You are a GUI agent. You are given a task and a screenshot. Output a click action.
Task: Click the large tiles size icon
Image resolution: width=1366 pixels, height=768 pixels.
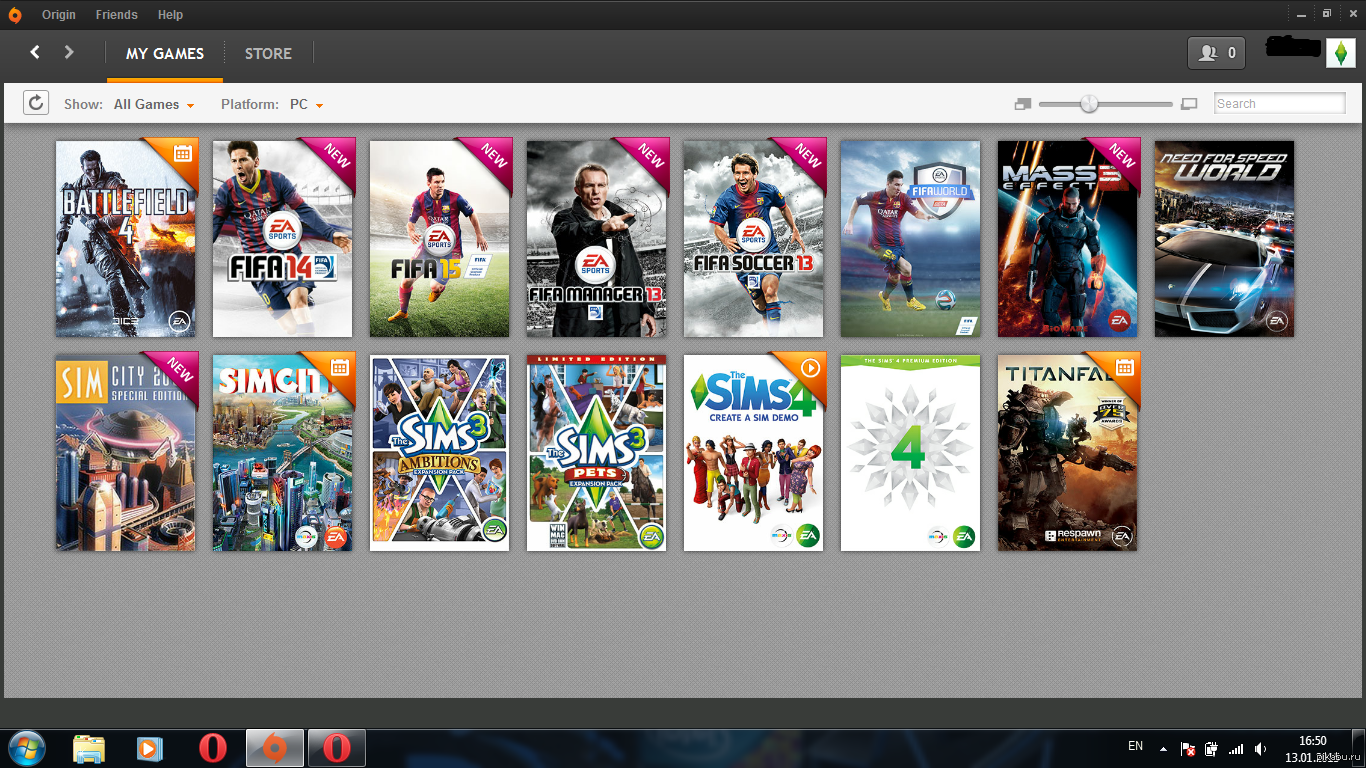click(1189, 104)
